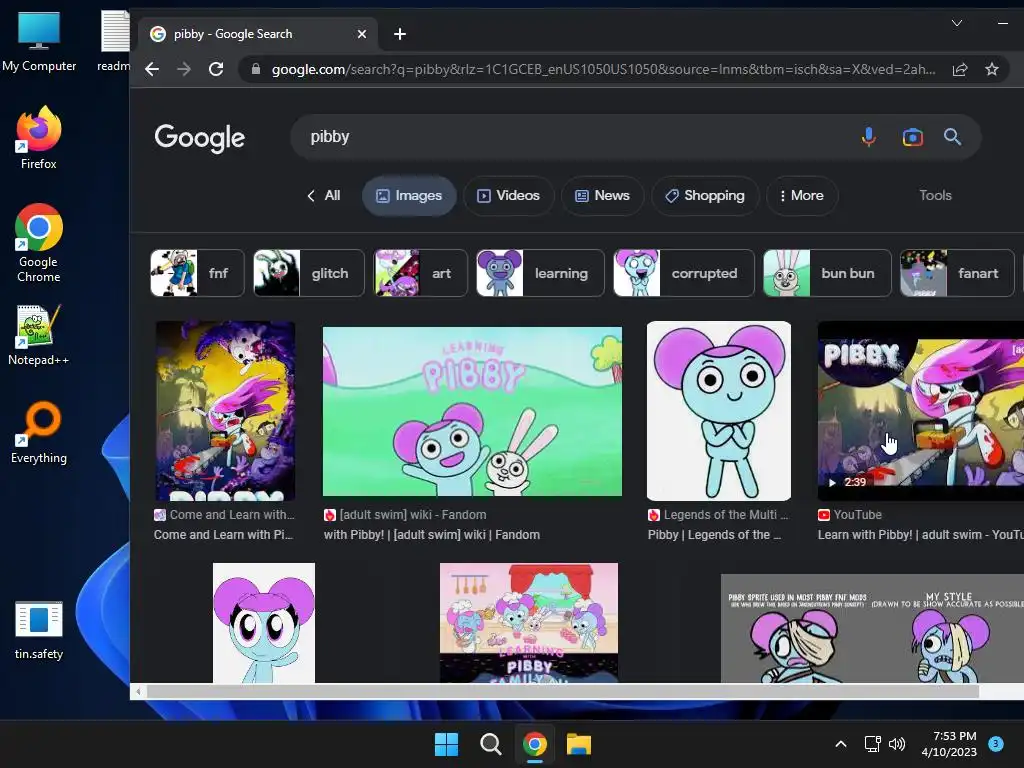Open the News tab
1024x768 pixels.
pos(602,195)
